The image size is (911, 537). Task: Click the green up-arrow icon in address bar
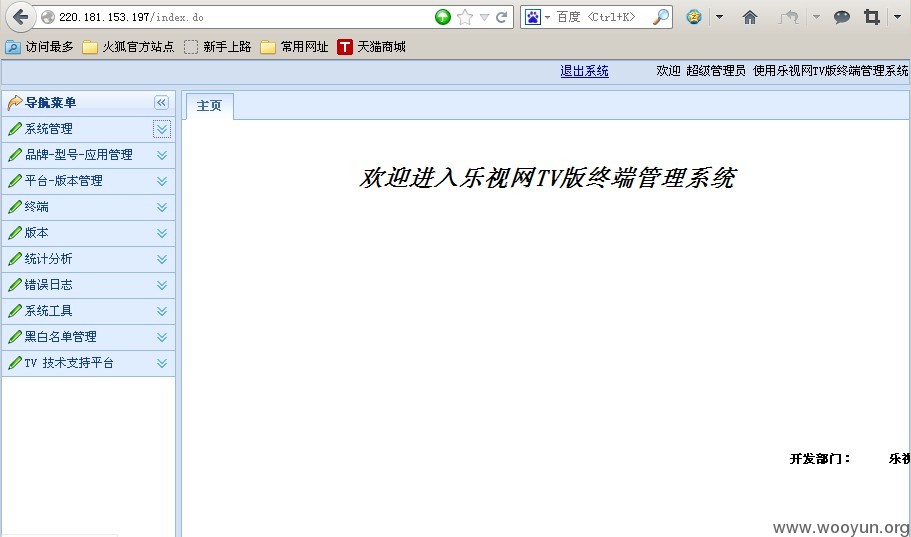(x=443, y=17)
